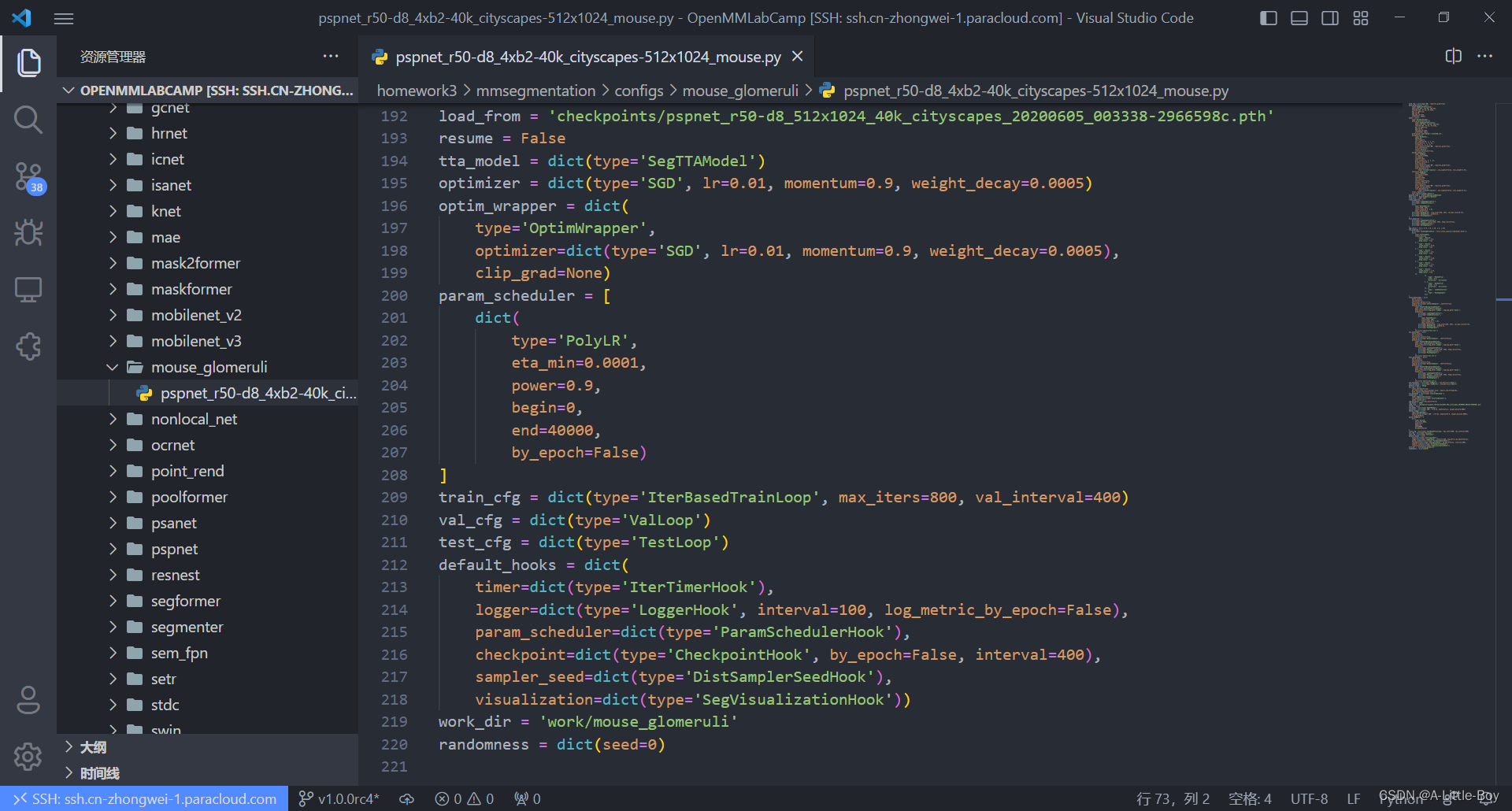Select pspnet_r50-d8_4xb2-40k_ci... file in tree
The image size is (1512, 811).
click(x=208, y=393)
